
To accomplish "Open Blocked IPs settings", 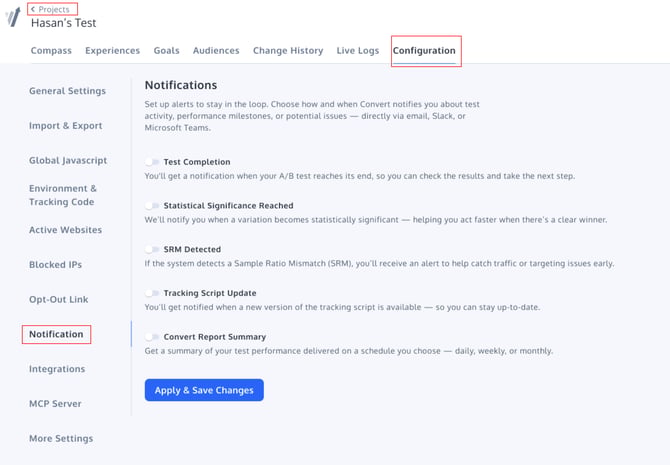I will (56, 265).
